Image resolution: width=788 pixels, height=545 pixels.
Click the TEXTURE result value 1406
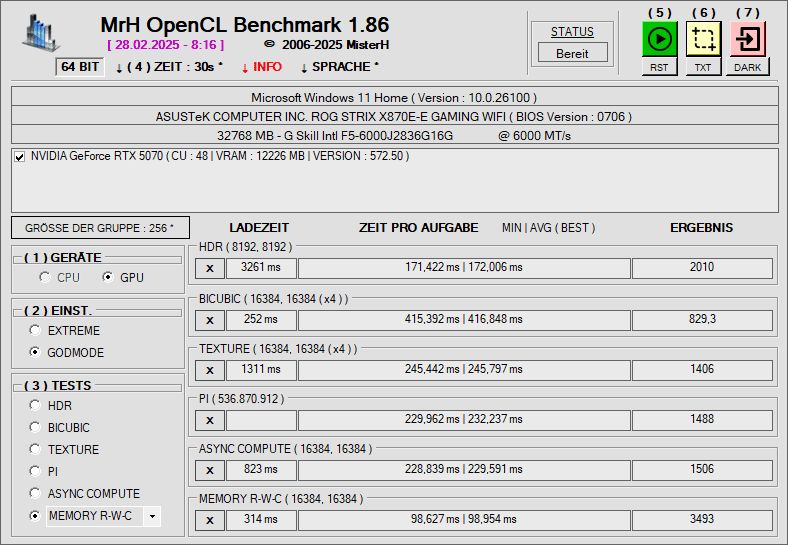(702, 370)
